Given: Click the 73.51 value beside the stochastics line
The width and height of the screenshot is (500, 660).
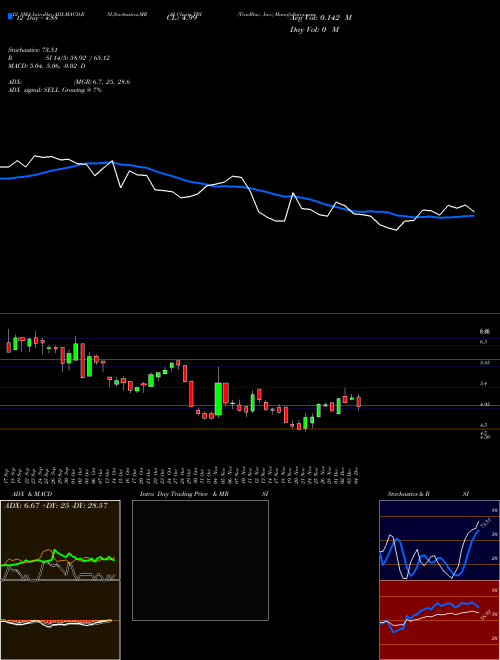Looking at the screenshot, I should click(484, 524).
